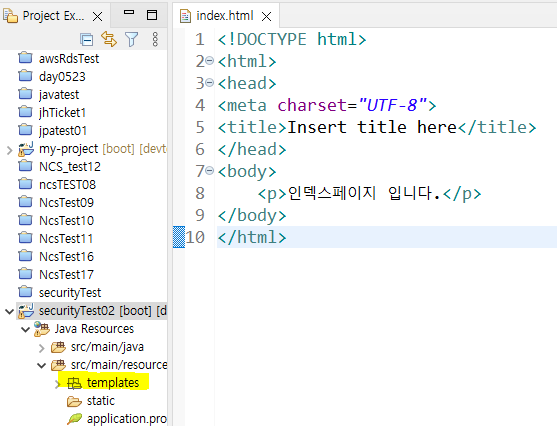Select the jpatest01 project
Image resolution: width=557 pixels, height=426 pixels.
coord(63,131)
